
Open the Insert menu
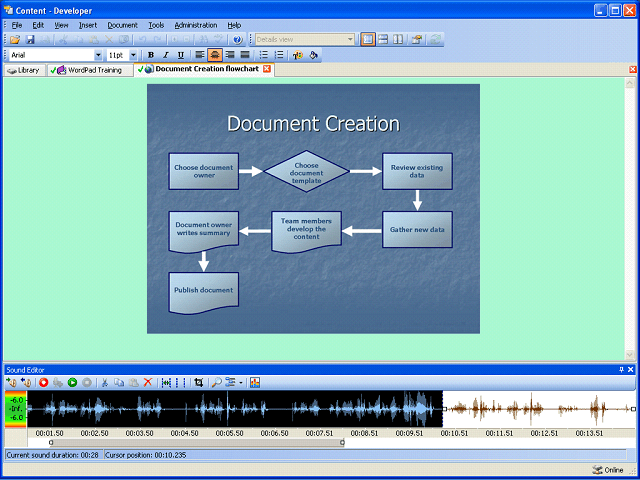88,25
